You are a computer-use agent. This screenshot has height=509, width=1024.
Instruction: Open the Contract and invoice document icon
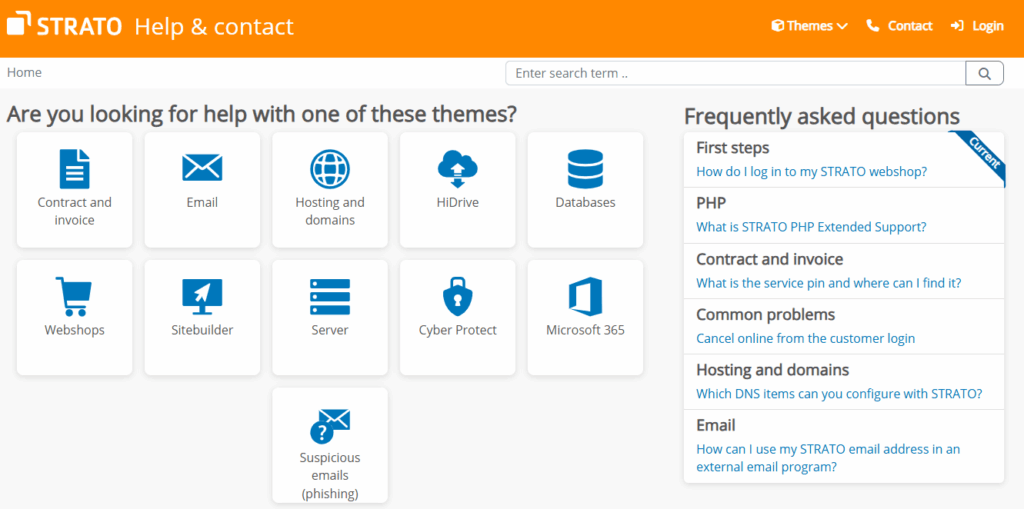74,169
